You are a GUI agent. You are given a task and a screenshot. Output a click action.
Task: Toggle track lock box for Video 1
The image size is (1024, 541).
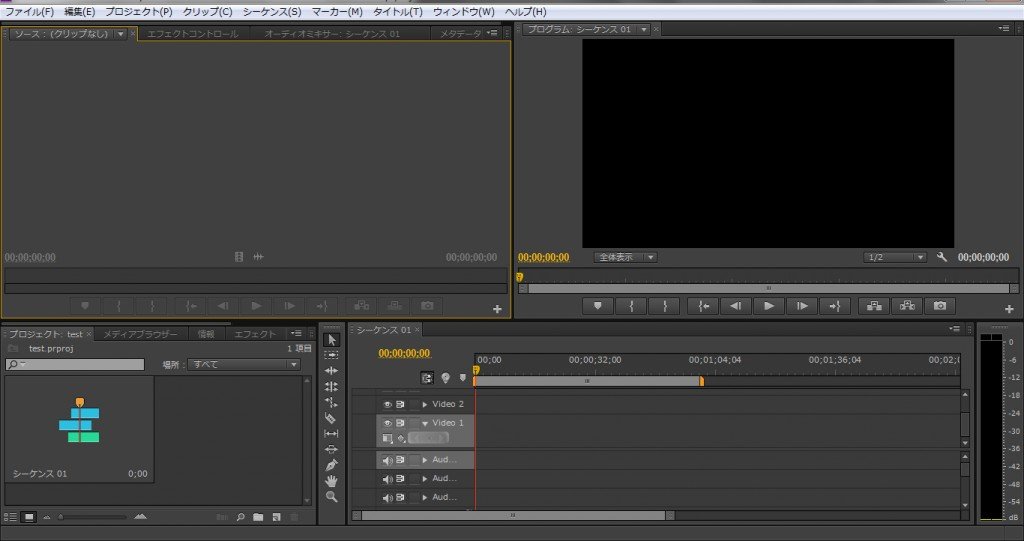414,423
